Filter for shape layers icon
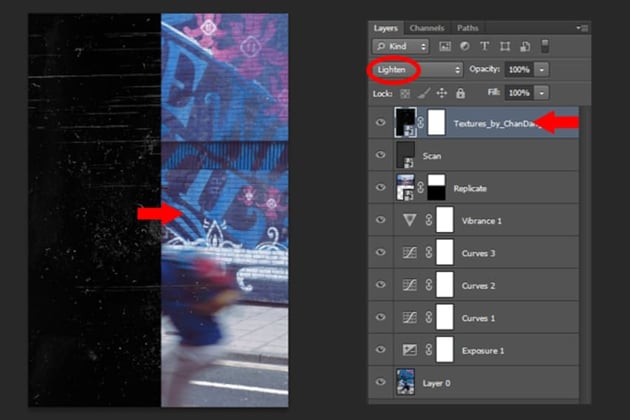Screen dimensions: 630x420 tap(505, 47)
